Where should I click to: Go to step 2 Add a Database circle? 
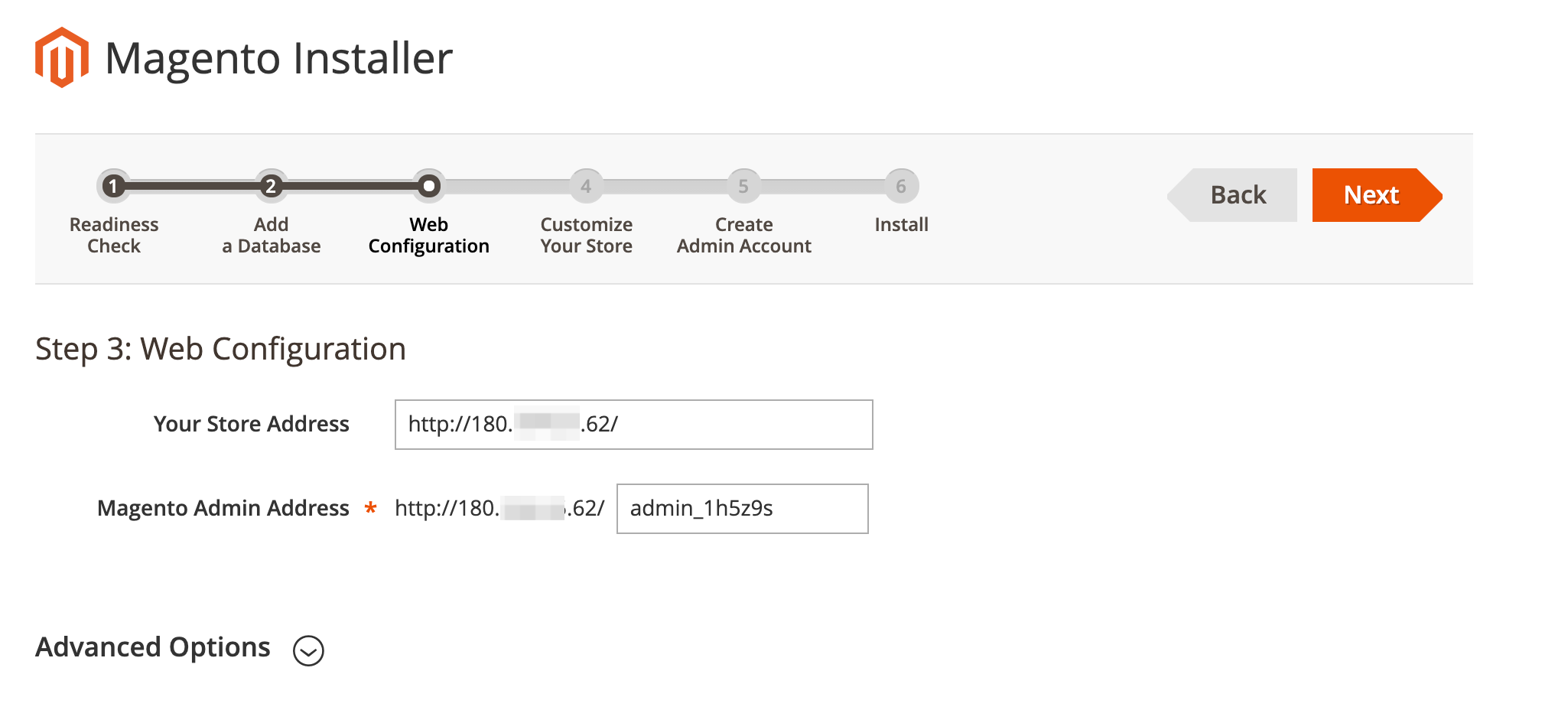[271, 186]
